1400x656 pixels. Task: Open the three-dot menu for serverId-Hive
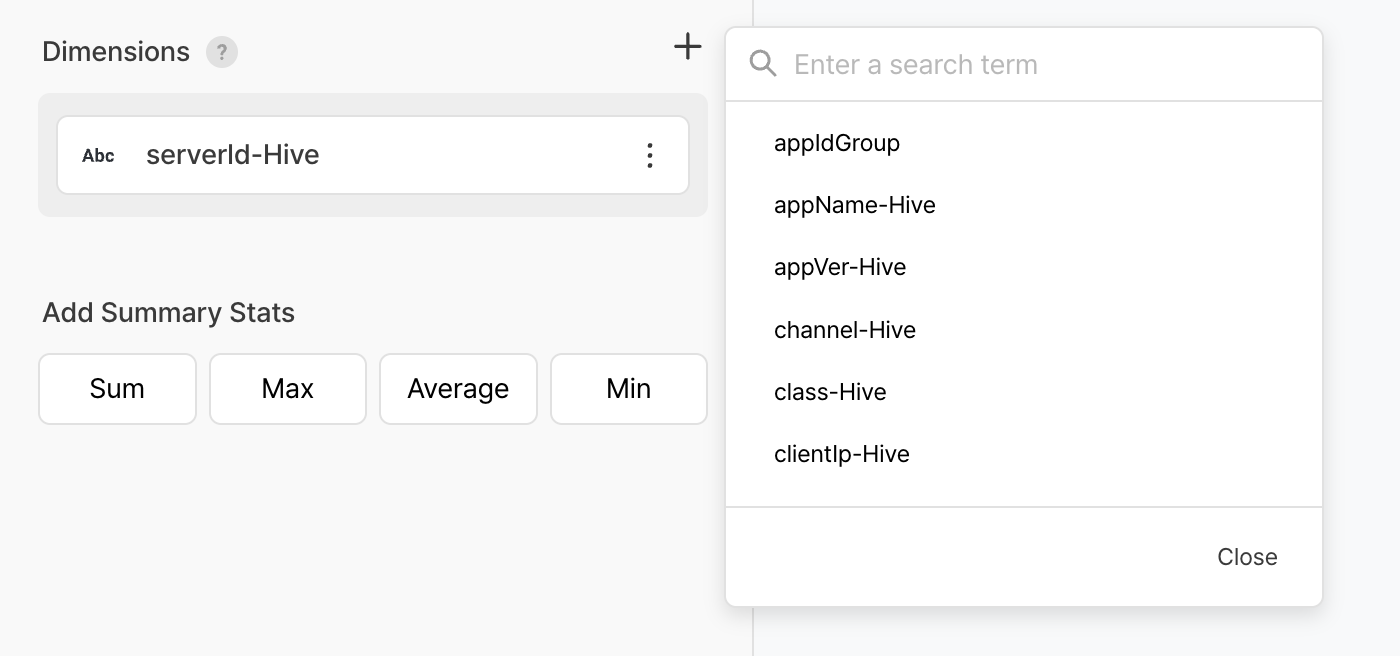[650, 155]
